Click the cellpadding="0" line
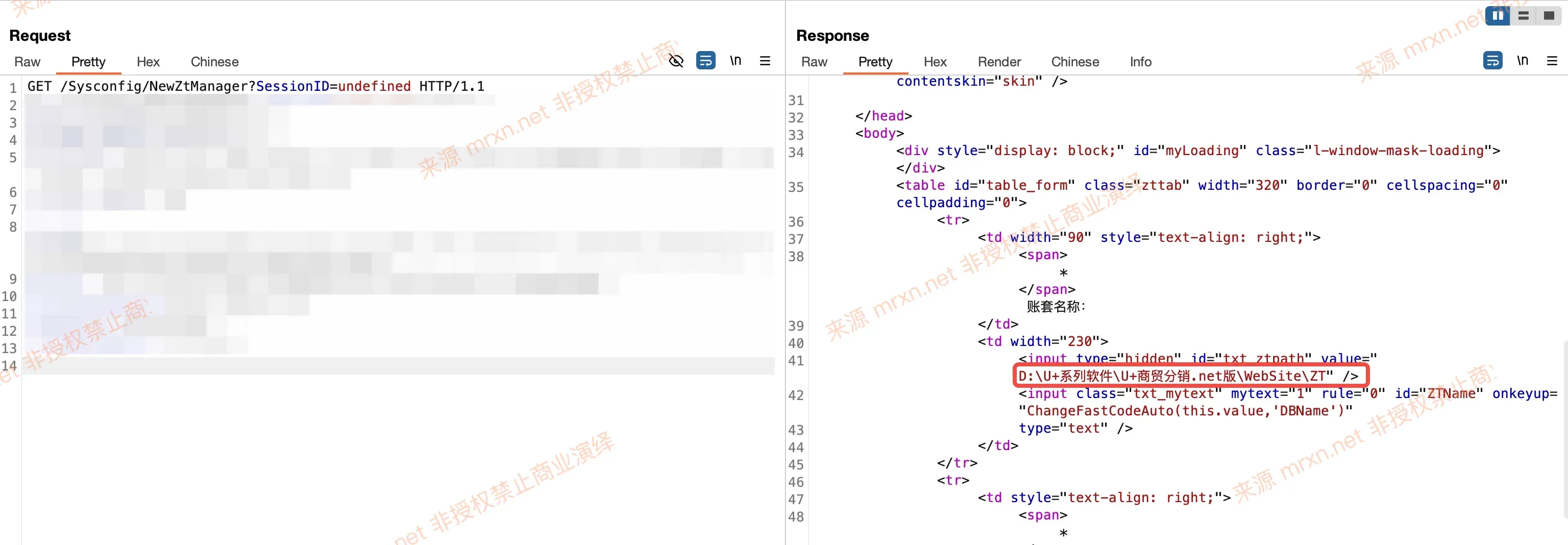1568x545 pixels. tap(961, 203)
